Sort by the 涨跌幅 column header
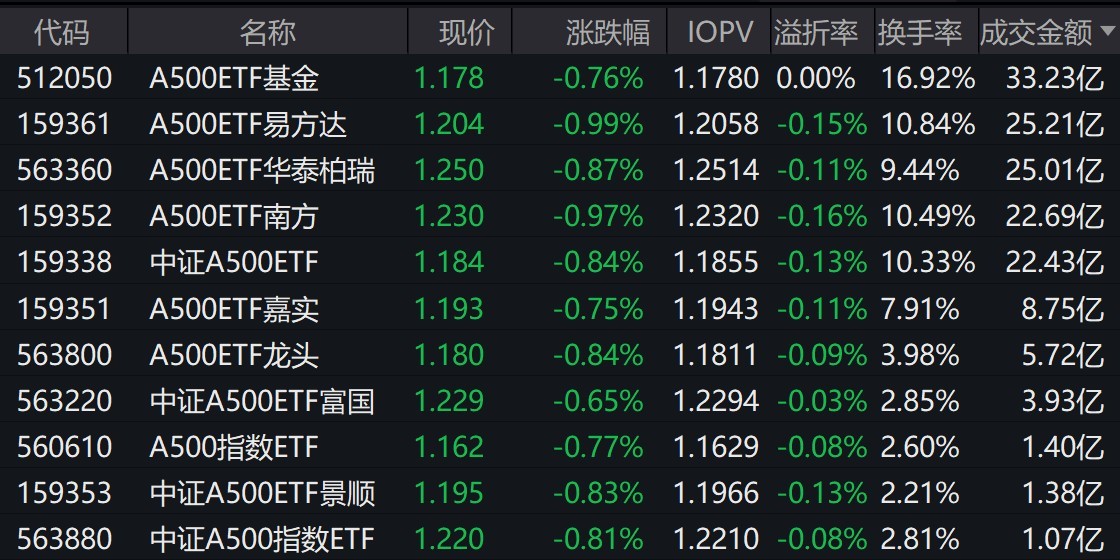Screen dimensions: 1120x560 [607, 32]
